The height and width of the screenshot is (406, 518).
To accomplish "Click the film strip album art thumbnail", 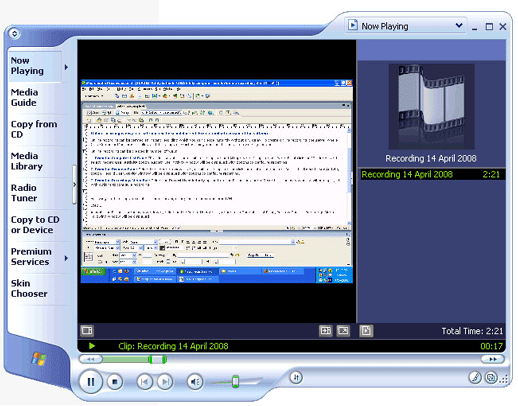I will (432, 107).
